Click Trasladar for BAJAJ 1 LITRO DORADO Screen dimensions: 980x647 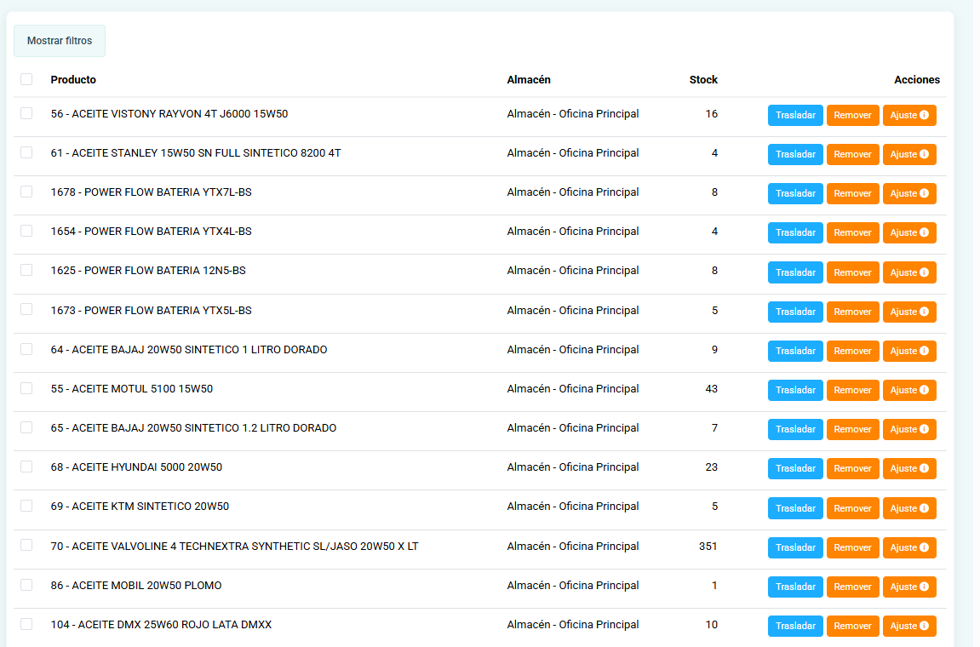pyautogui.click(x=795, y=351)
